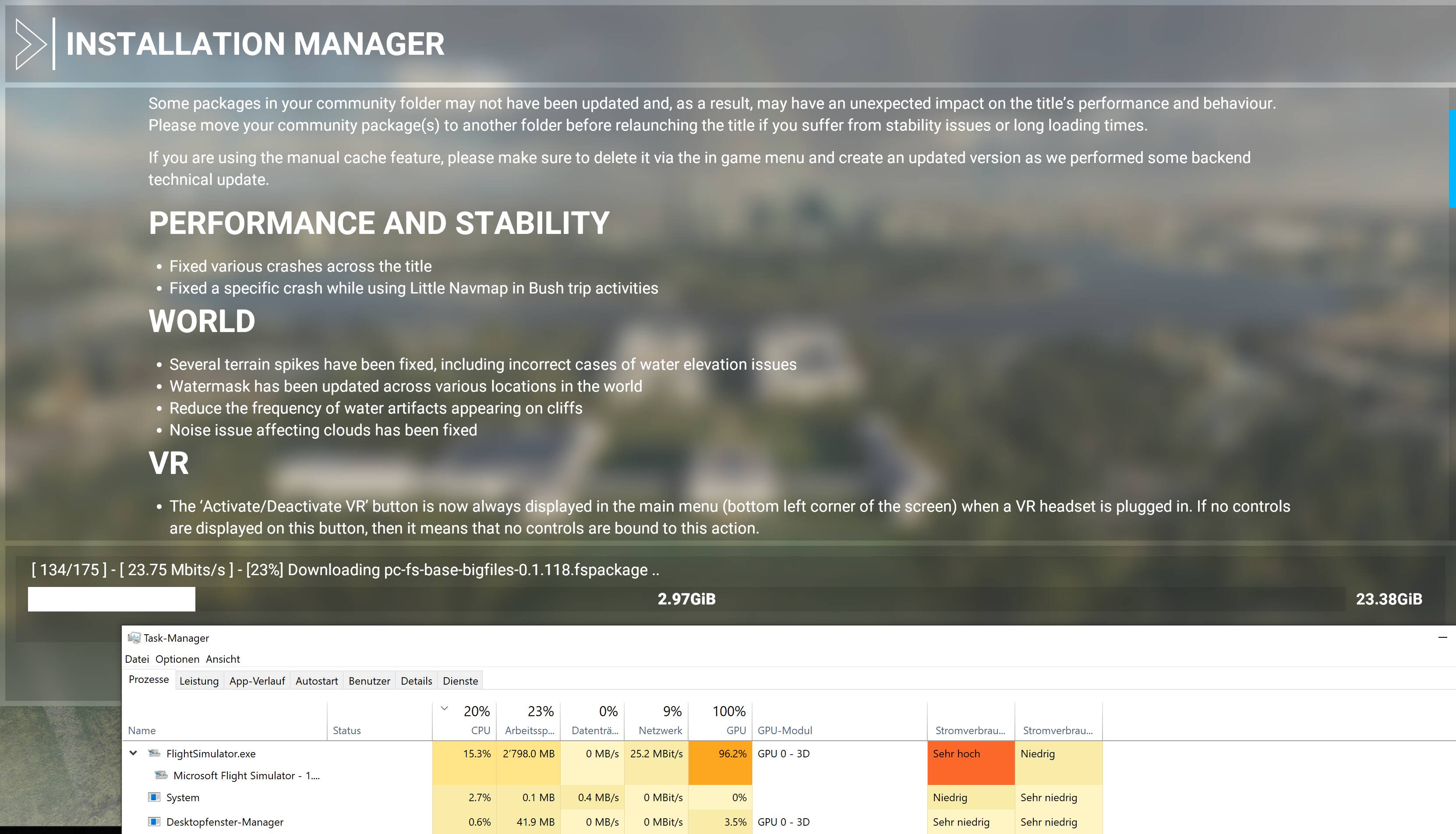Select the Desktopfenster-Manager process row
The image size is (1456, 834).
click(x=613, y=821)
